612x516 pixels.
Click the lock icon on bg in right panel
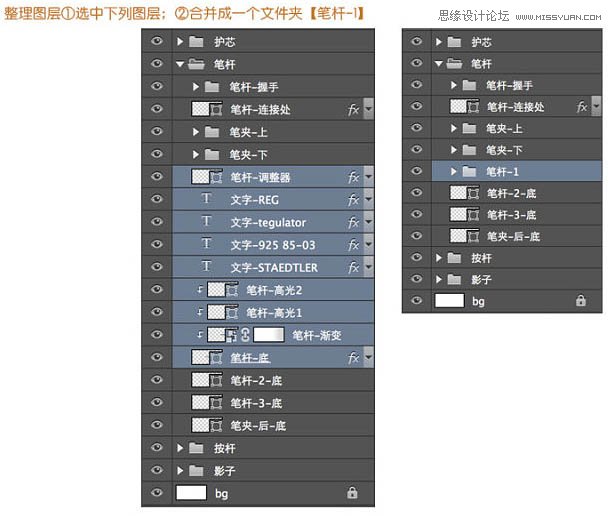click(x=581, y=301)
